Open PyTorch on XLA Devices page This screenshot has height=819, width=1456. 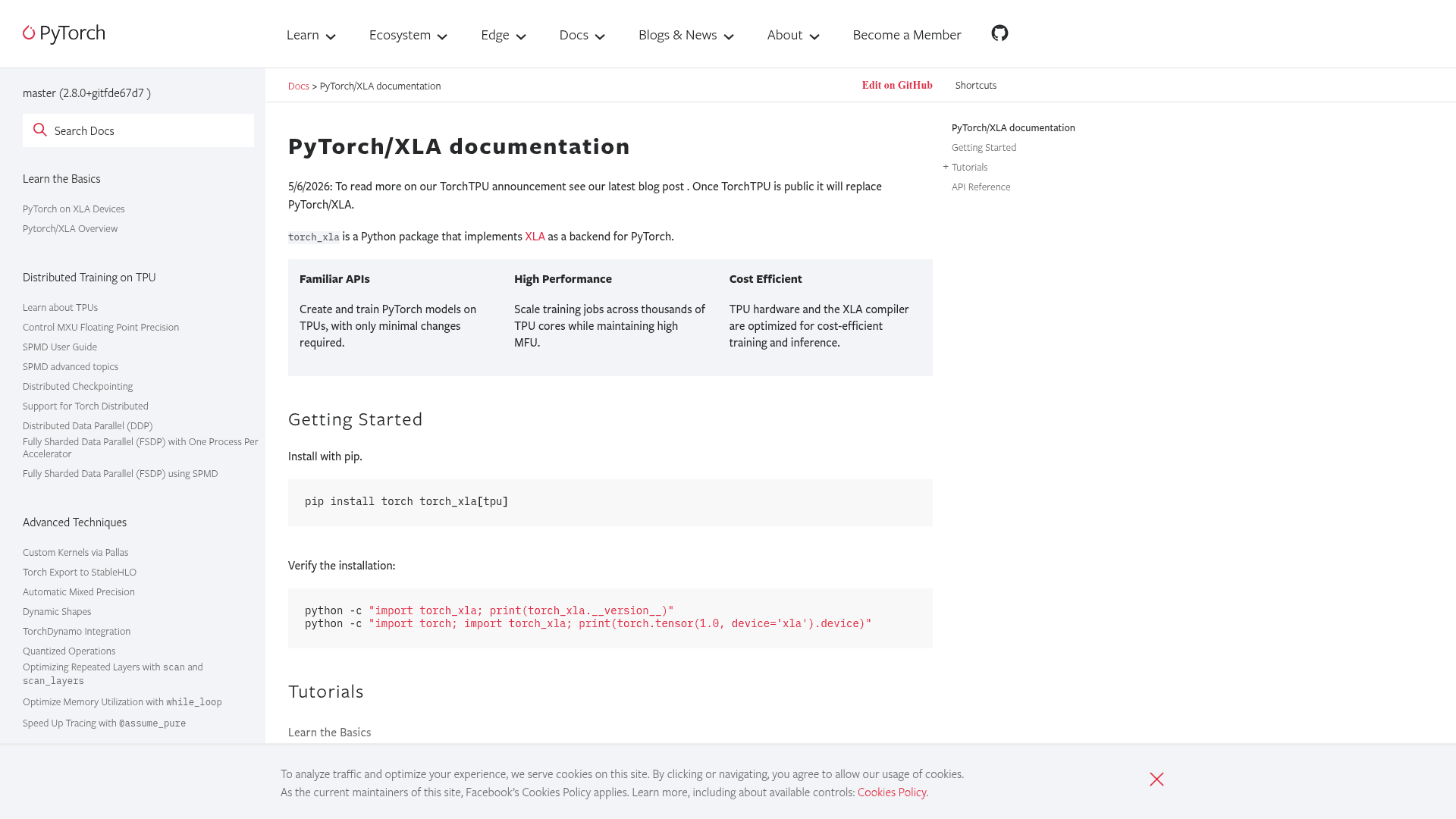coord(74,209)
